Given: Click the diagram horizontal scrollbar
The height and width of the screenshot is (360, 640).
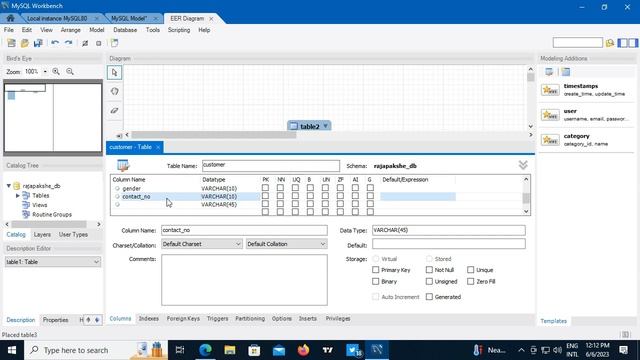Looking at the screenshot, I should [x=214, y=135].
